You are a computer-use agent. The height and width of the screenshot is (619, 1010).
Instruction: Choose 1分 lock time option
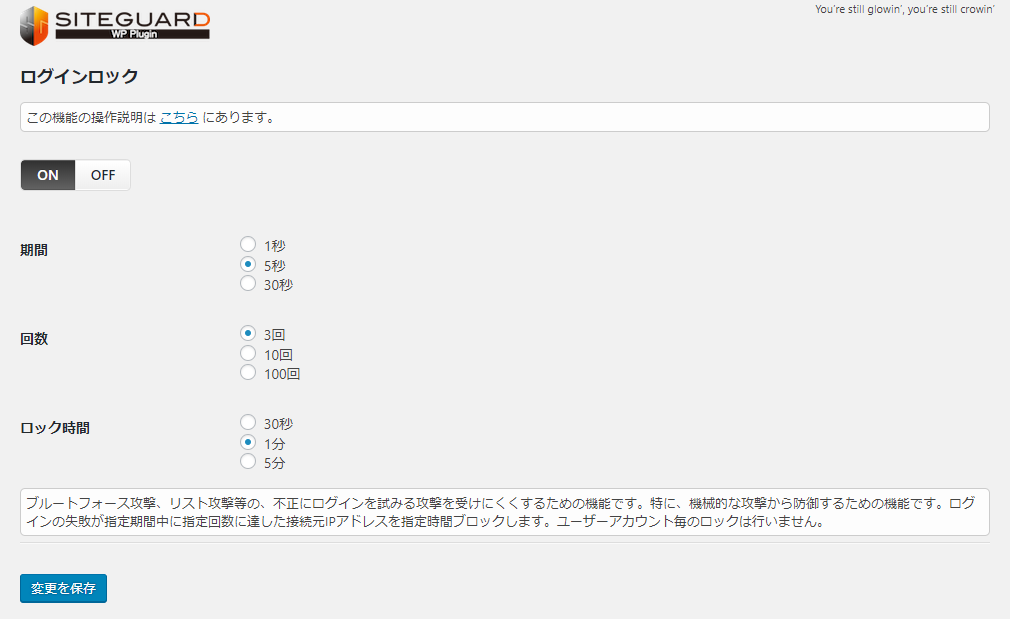tap(248, 442)
